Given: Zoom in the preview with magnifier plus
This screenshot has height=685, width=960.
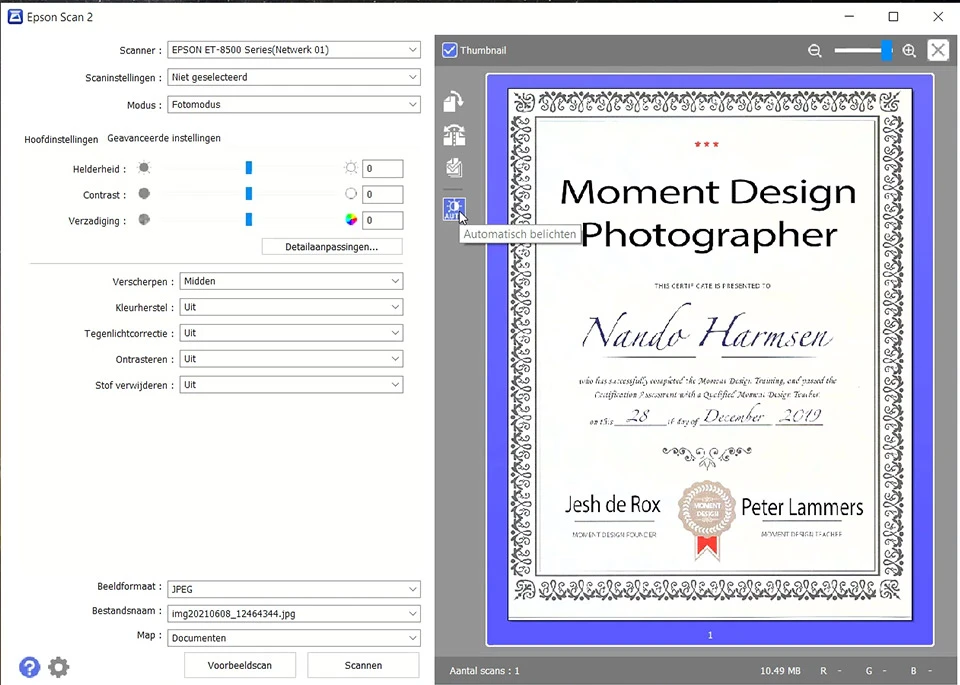Looking at the screenshot, I should coord(909,51).
